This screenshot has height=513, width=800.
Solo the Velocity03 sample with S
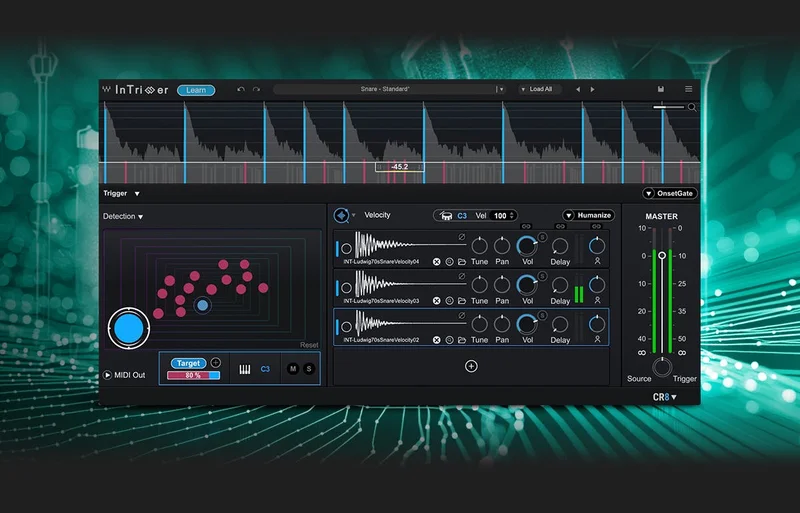tap(542, 276)
